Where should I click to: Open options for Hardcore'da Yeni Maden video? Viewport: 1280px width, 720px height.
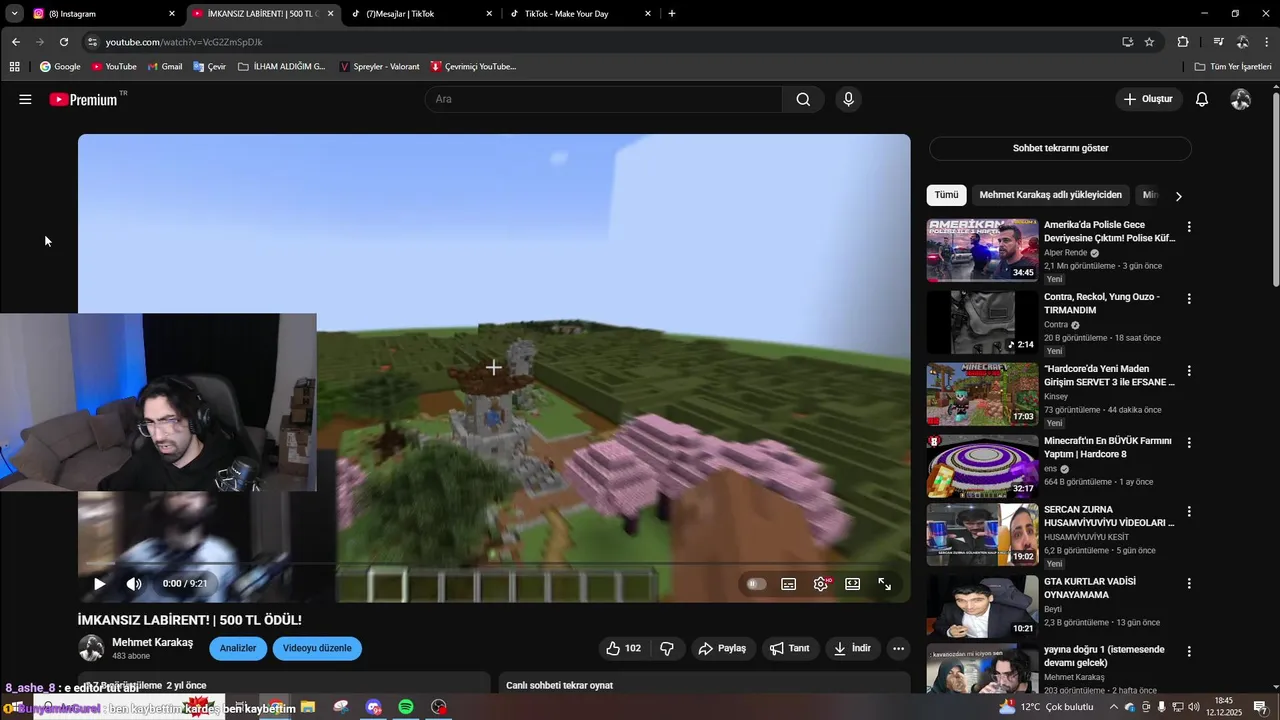pos(1189,371)
